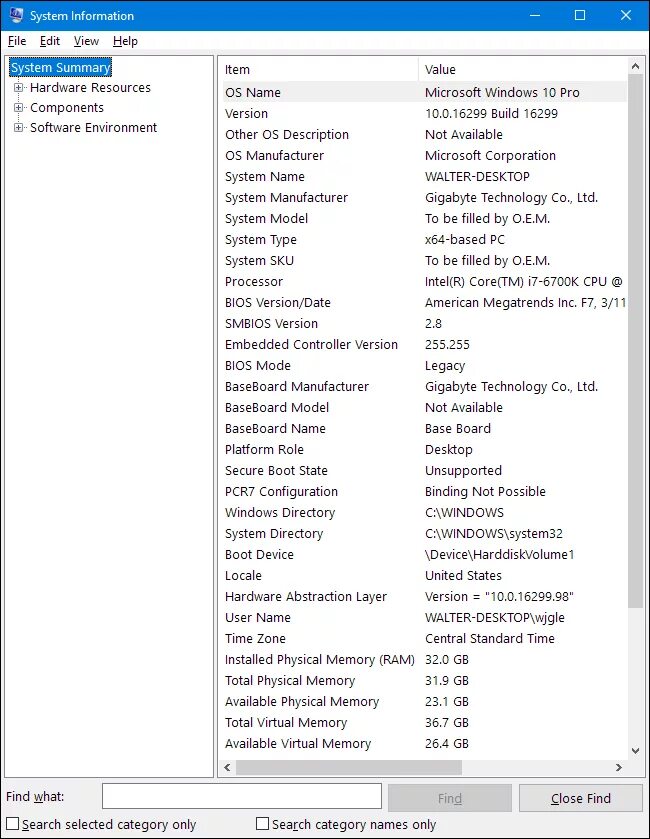The image size is (650, 839).
Task: Select the System Model row
Action: click(424, 218)
